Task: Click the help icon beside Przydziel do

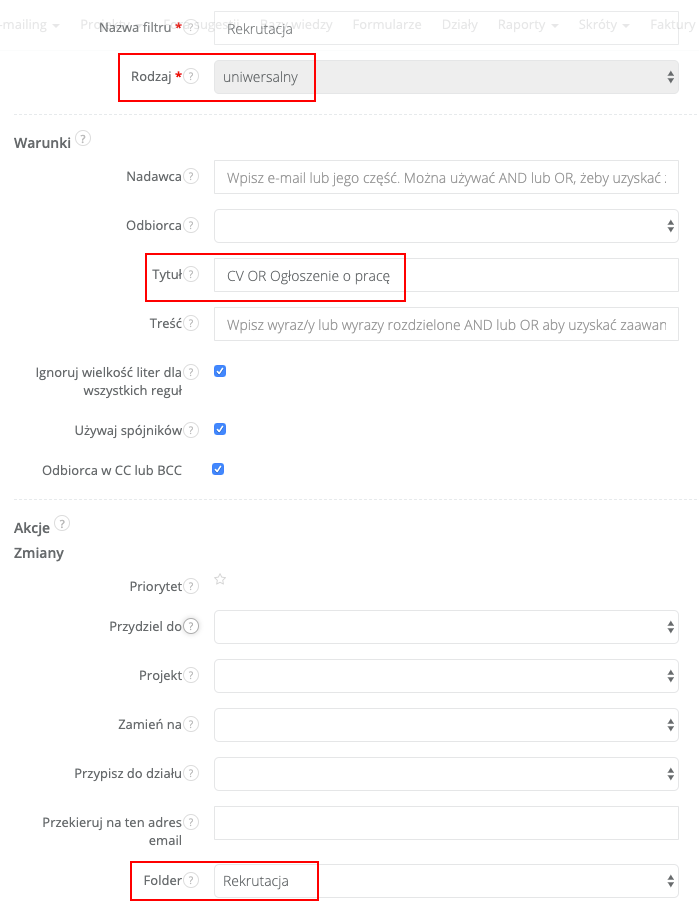Action: pos(191,626)
